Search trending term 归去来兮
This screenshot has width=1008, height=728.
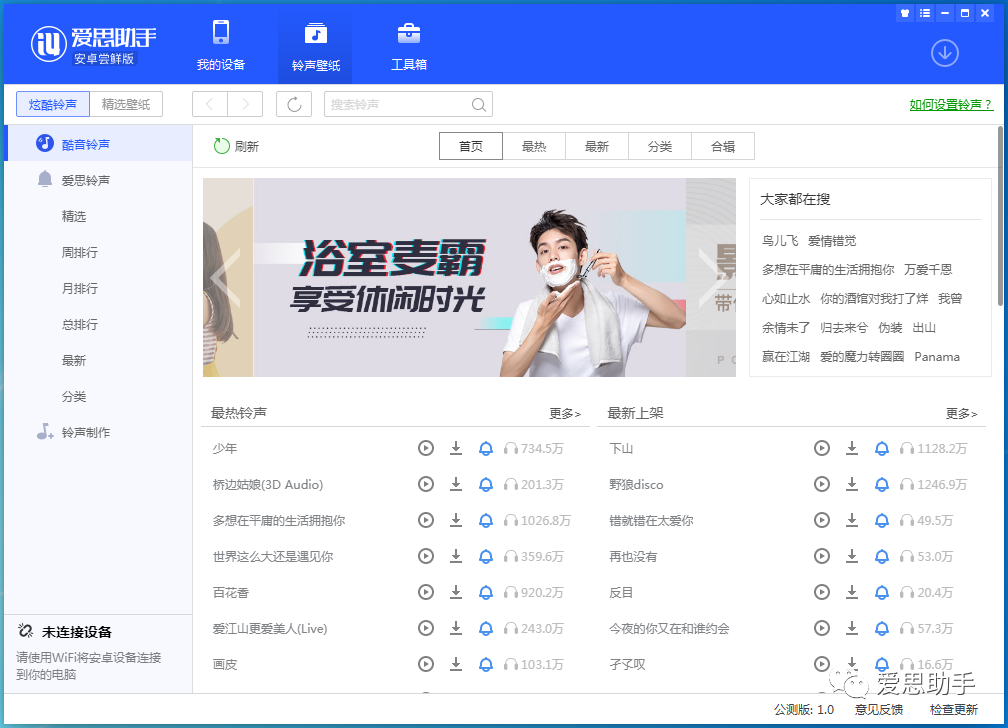coord(843,327)
